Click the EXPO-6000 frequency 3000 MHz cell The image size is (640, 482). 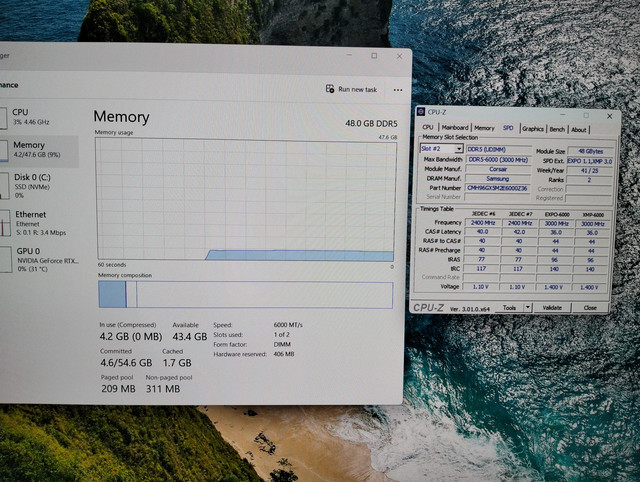[x=556, y=223]
